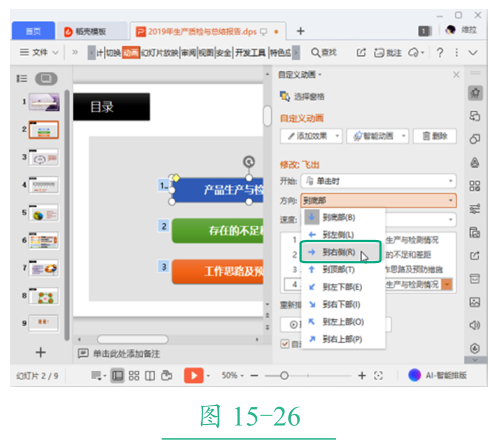Click 单击此处添加备注 notes field

pos(126,354)
